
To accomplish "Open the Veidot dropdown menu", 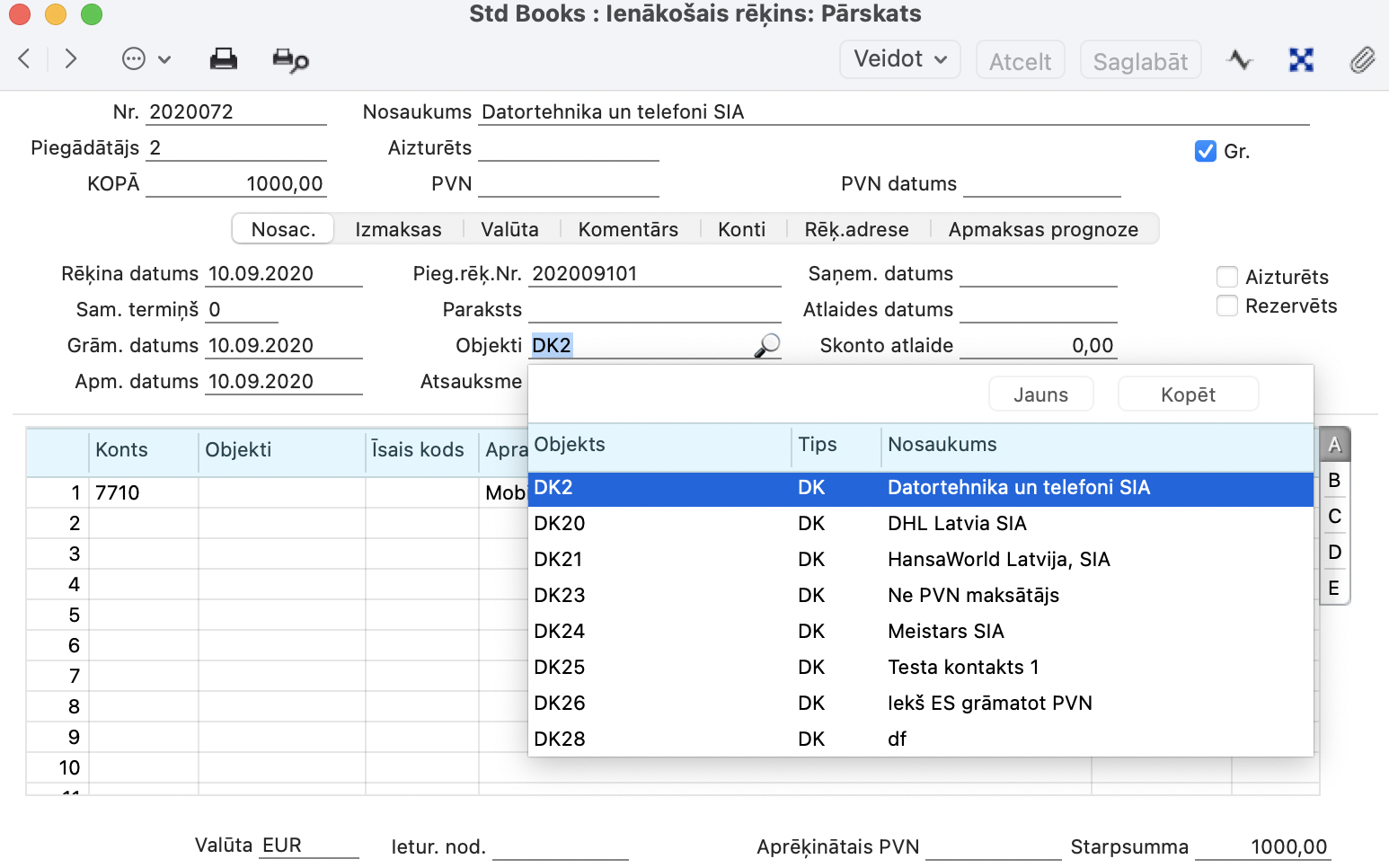I will (x=900, y=59).
